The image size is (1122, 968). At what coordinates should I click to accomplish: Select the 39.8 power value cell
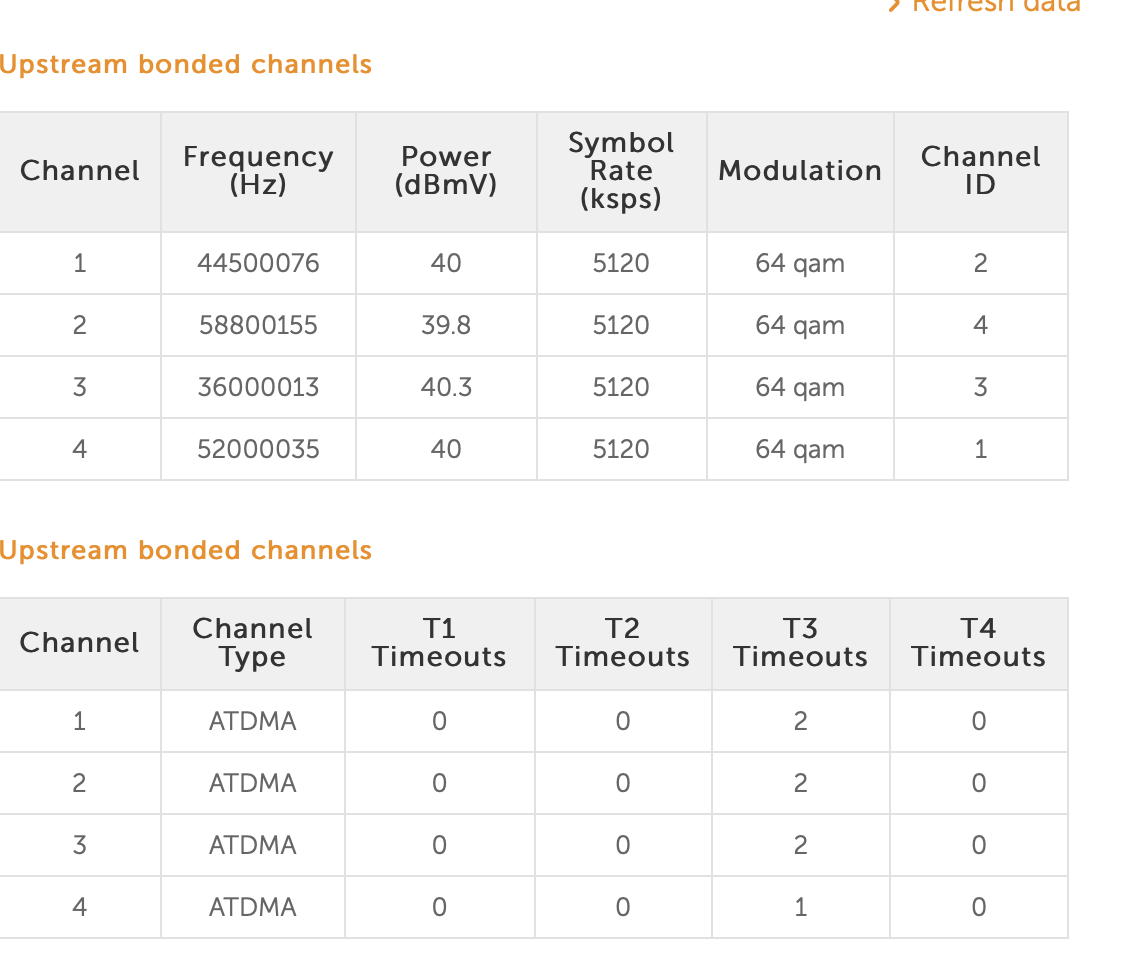coord(446,326)
